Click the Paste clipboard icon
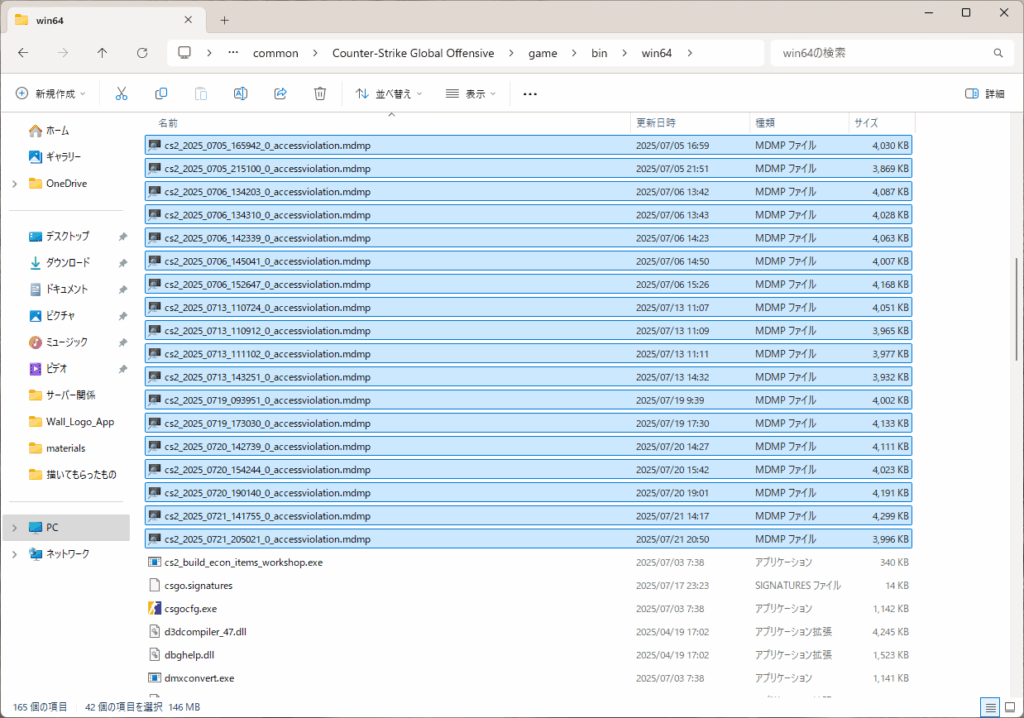This screenshot has width=1024, height=718. [200, 93]
